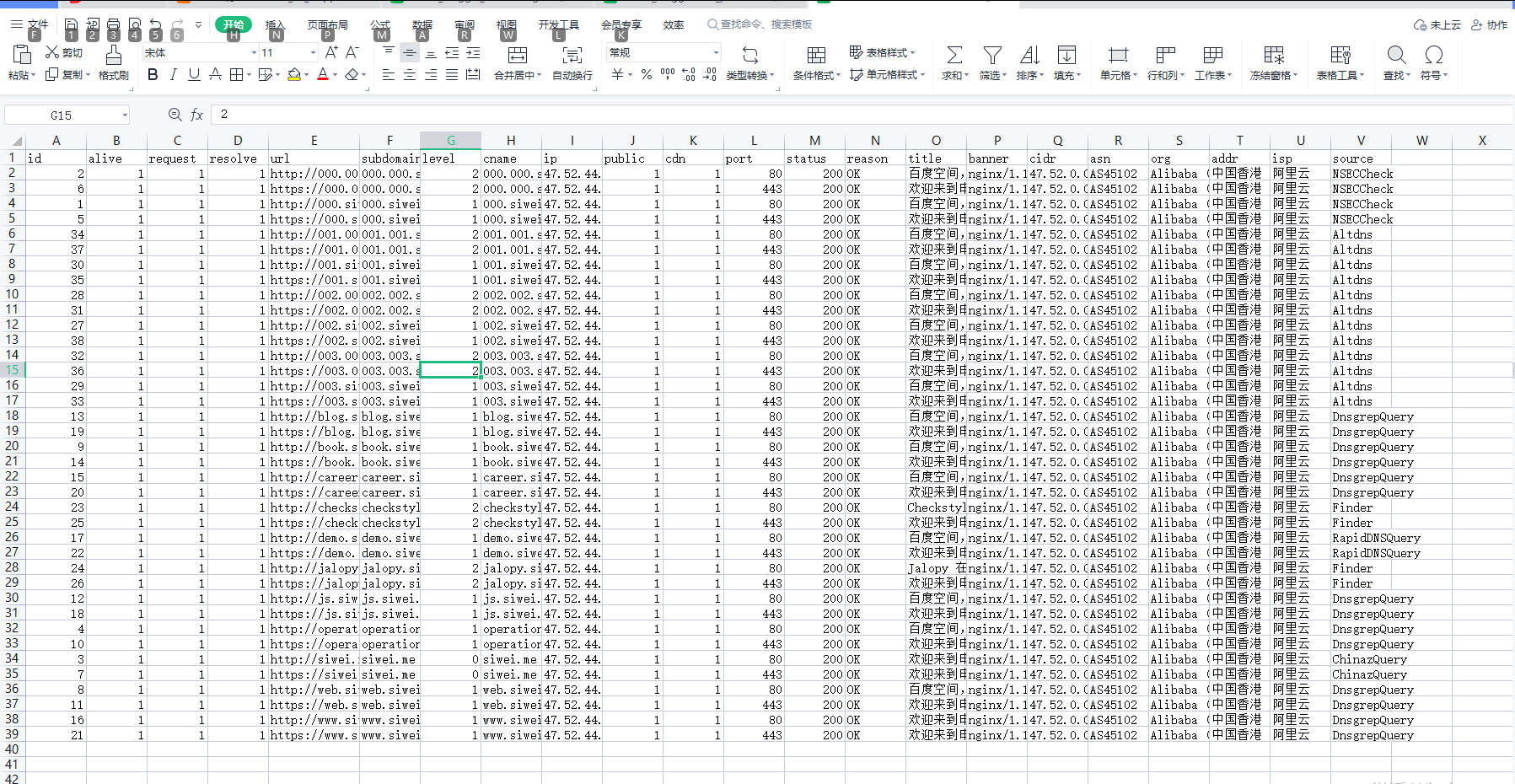Click the Cut (剪切) button
This screenshot has width=1515, height=784.
pyautogui.click(x=64, y=53)
